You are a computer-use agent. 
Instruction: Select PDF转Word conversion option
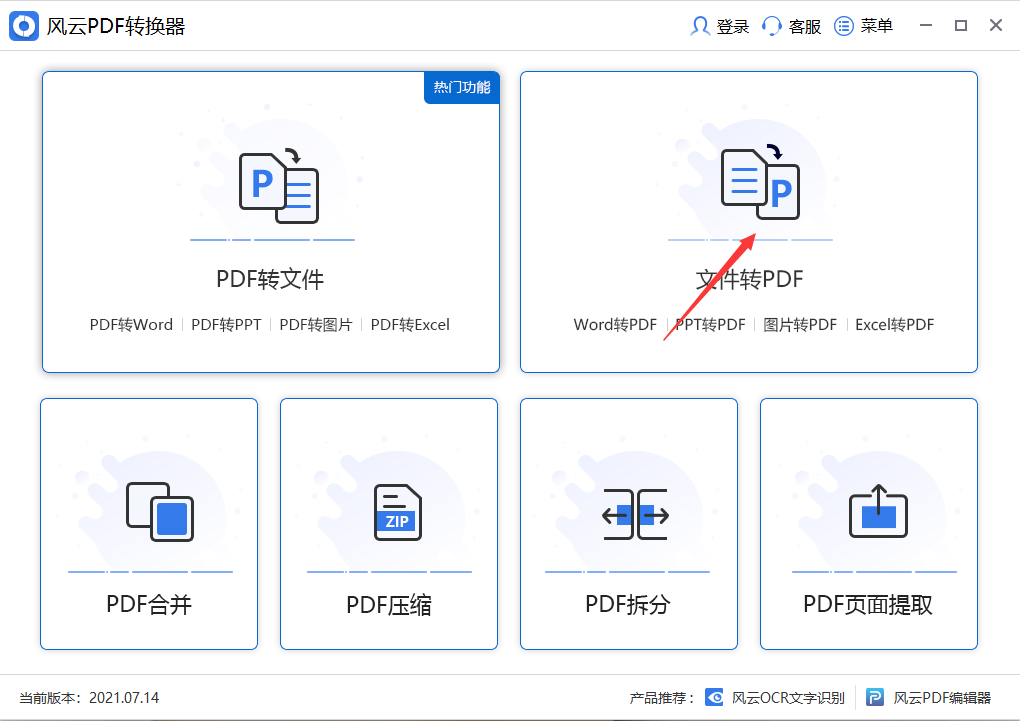pos(130,324)
